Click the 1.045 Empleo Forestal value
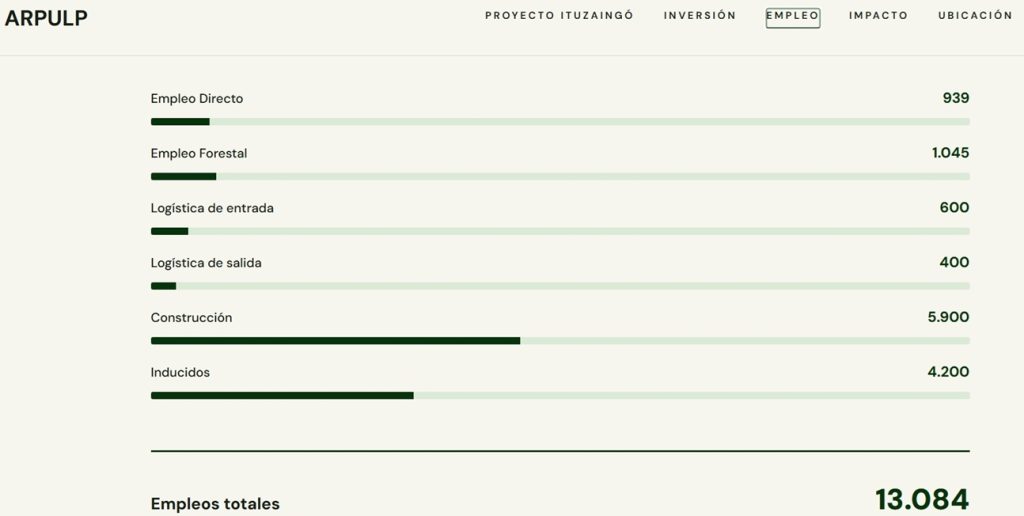Viewport: 1024px width, 516px height. pyautogui.click(x=950, y=153)
